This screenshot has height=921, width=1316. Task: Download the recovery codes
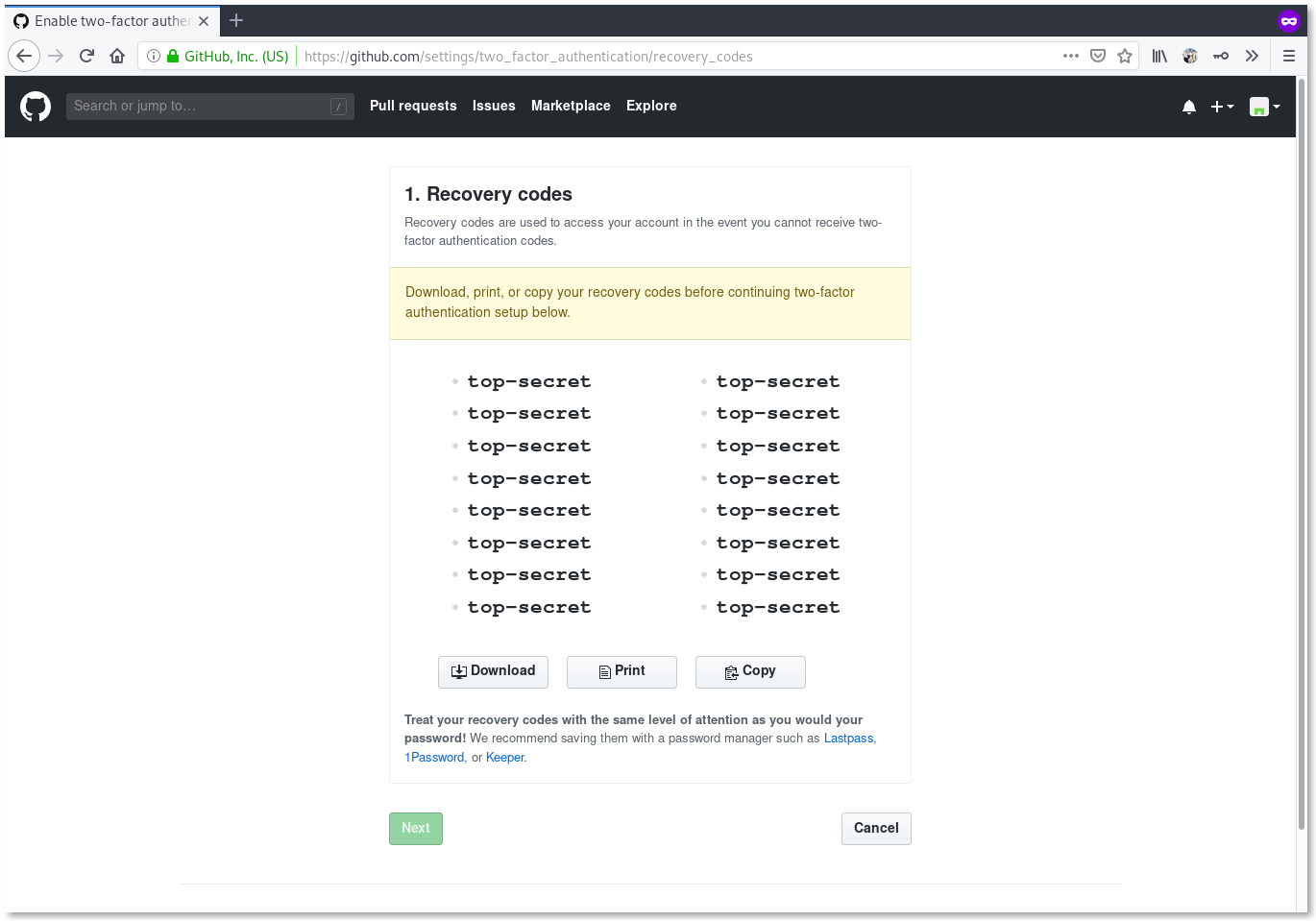[493, 671]
